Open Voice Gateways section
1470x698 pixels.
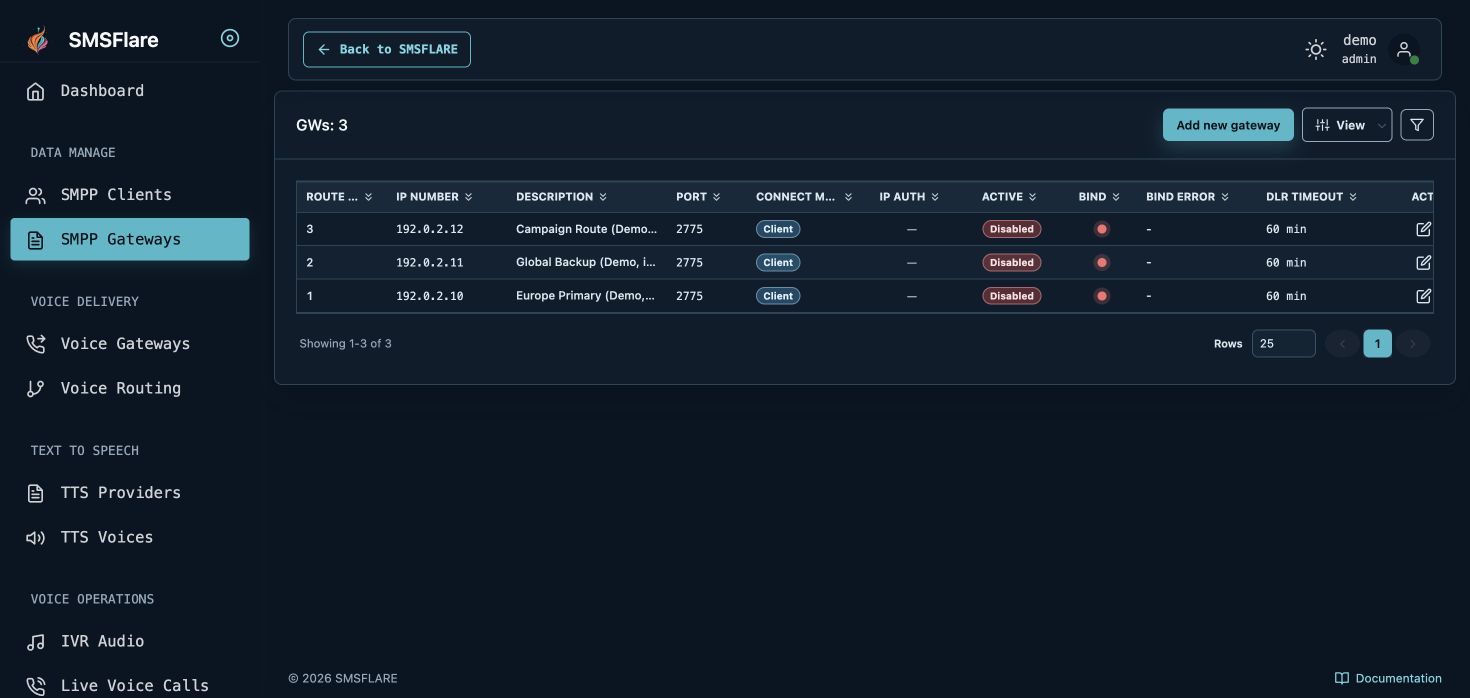pos(130,344)
